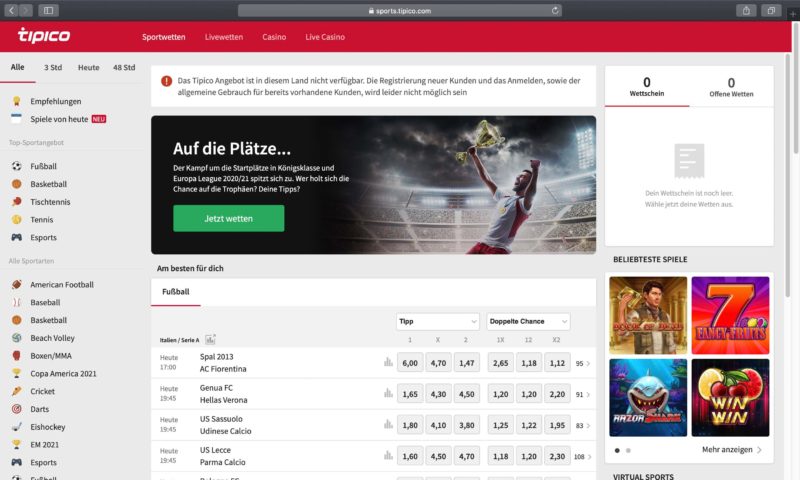Open the American Football icon

[x=17, y=285]
